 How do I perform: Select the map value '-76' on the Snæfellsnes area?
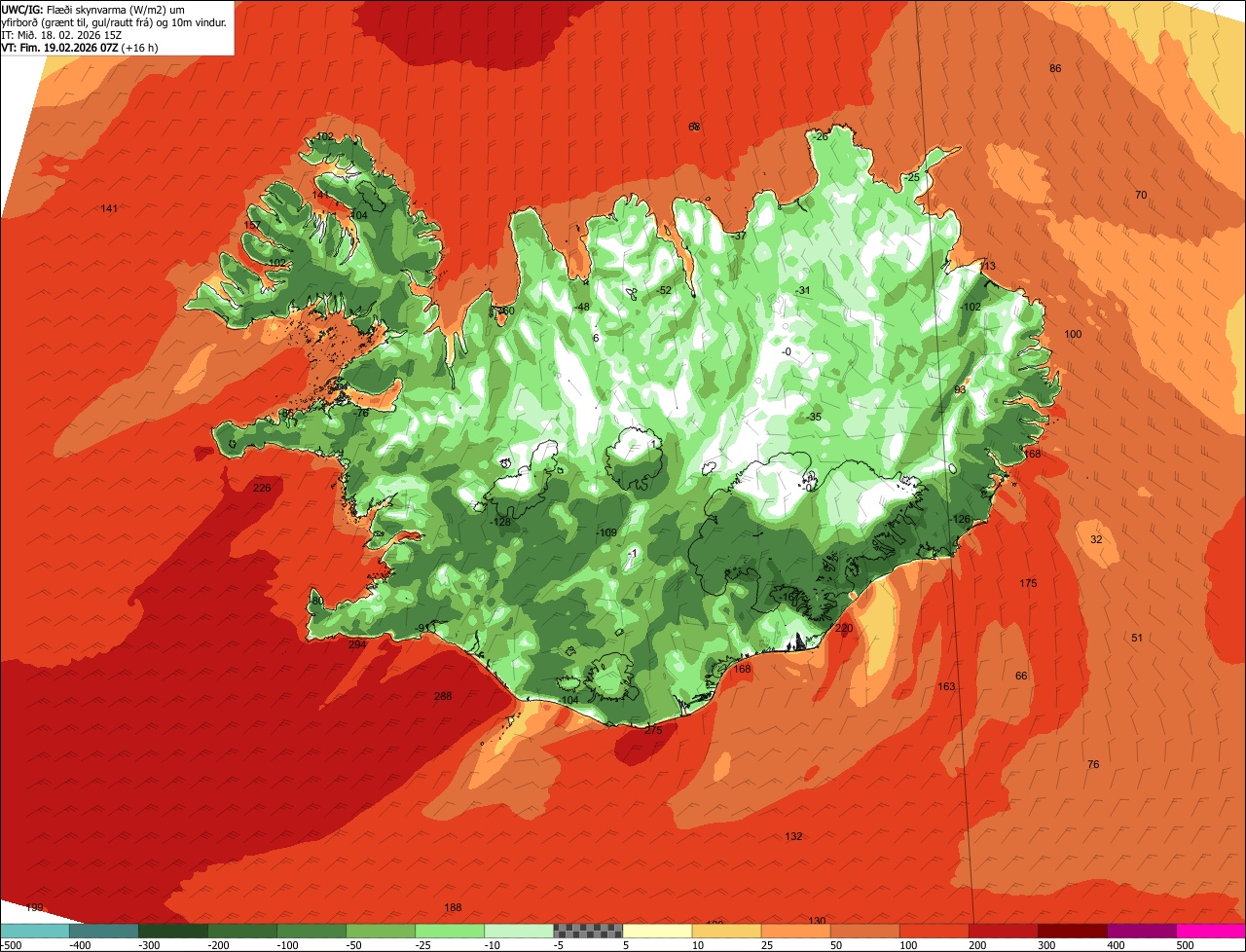point(361,413)
